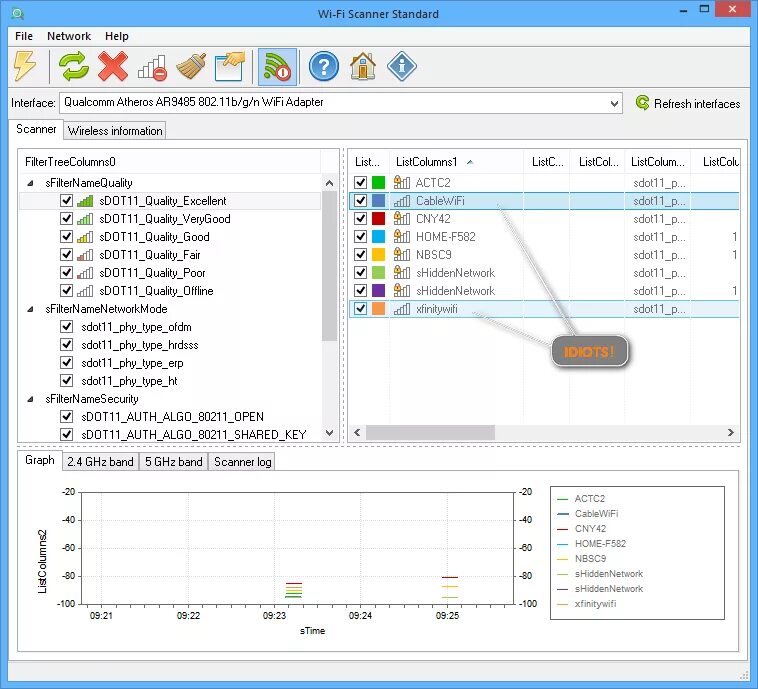Screen dimensions: 758x689
Task: Uncheck sDOT11_Quality_Excellent filter
Action: (66, 201)
